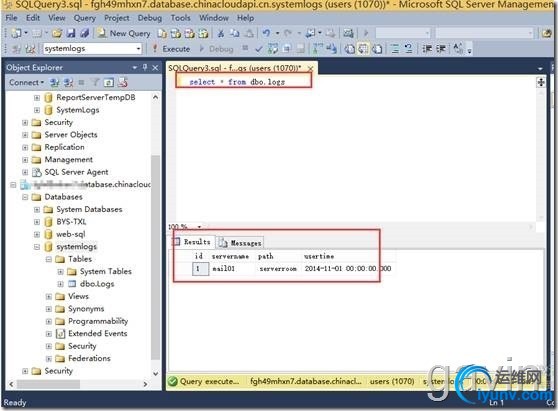Click the Redo arrow icon

[x=288, y=33]
